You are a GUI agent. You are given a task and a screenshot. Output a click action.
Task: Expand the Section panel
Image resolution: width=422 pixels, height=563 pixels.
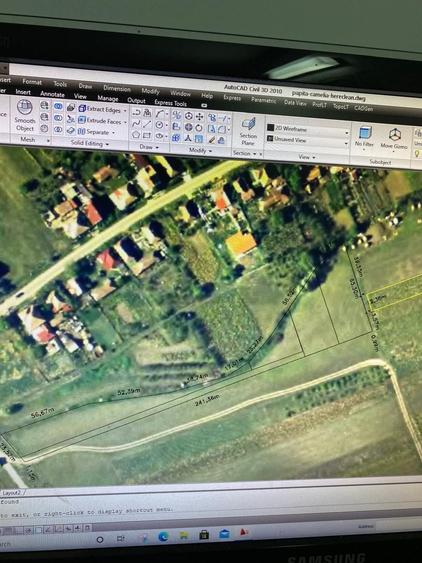pos(245,153)
